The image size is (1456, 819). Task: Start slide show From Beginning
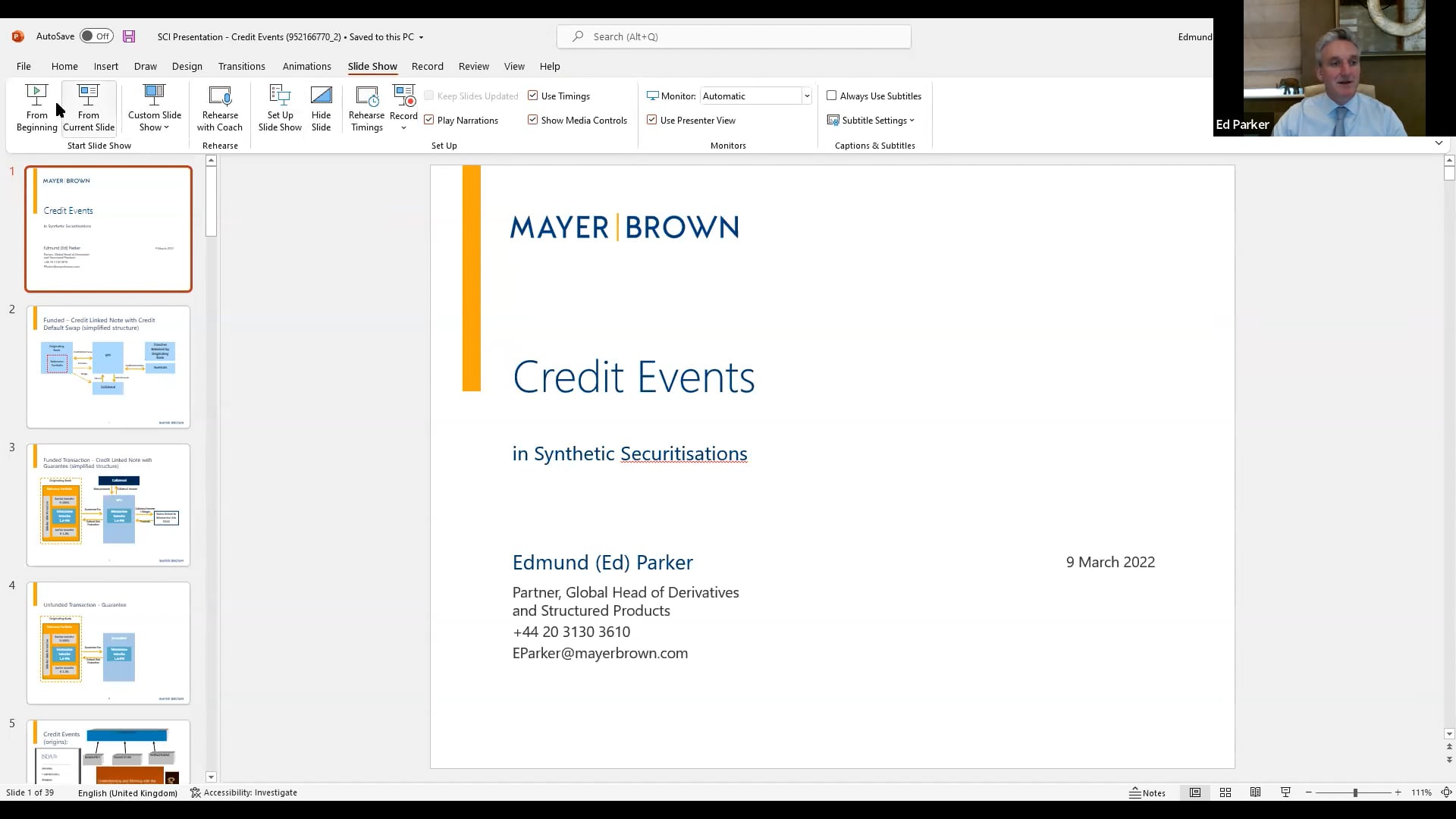point(36,107)
